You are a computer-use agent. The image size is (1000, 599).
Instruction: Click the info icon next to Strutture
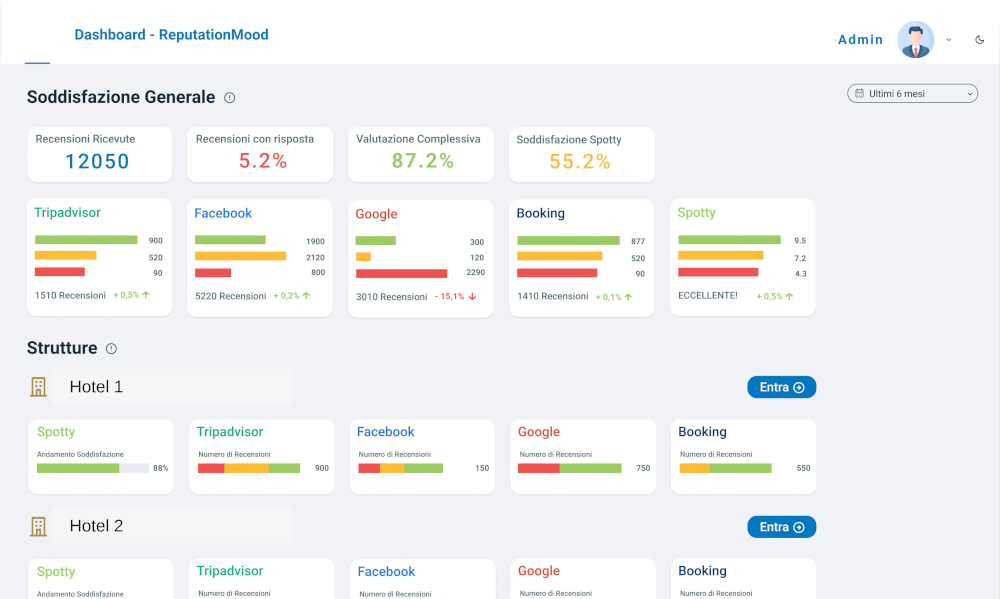click(111, 349)
